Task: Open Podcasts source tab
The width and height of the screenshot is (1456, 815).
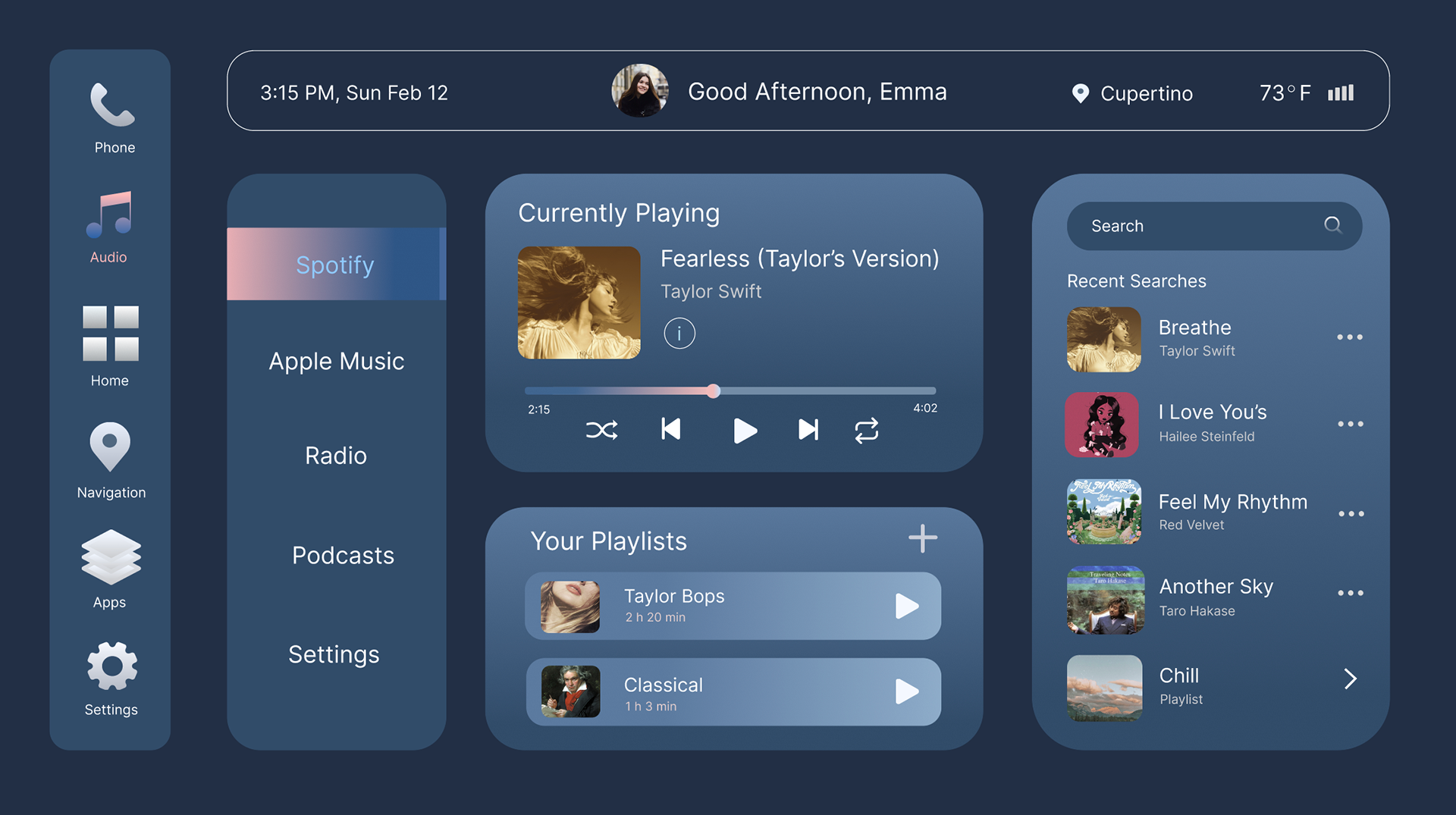Action: tap(343, 555)
